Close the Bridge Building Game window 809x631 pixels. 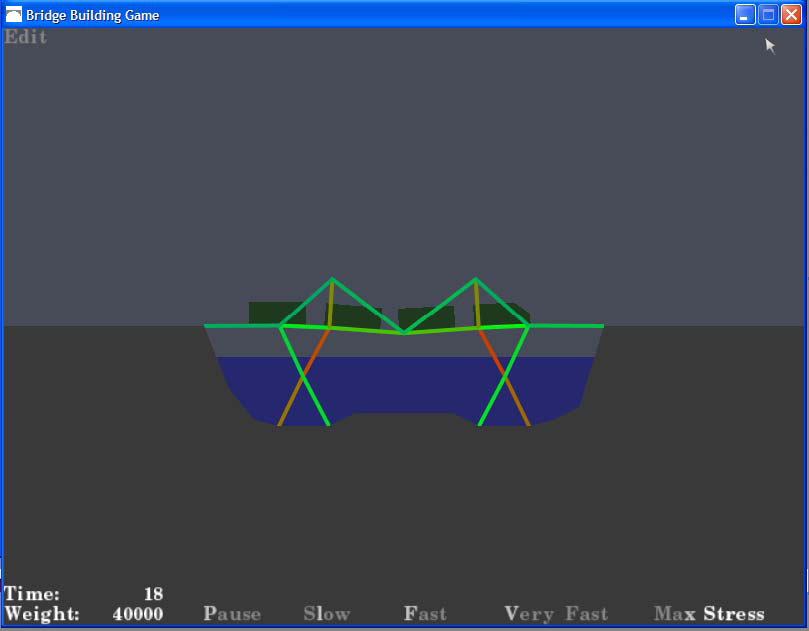pyautogui.click(x=791, y=14)
